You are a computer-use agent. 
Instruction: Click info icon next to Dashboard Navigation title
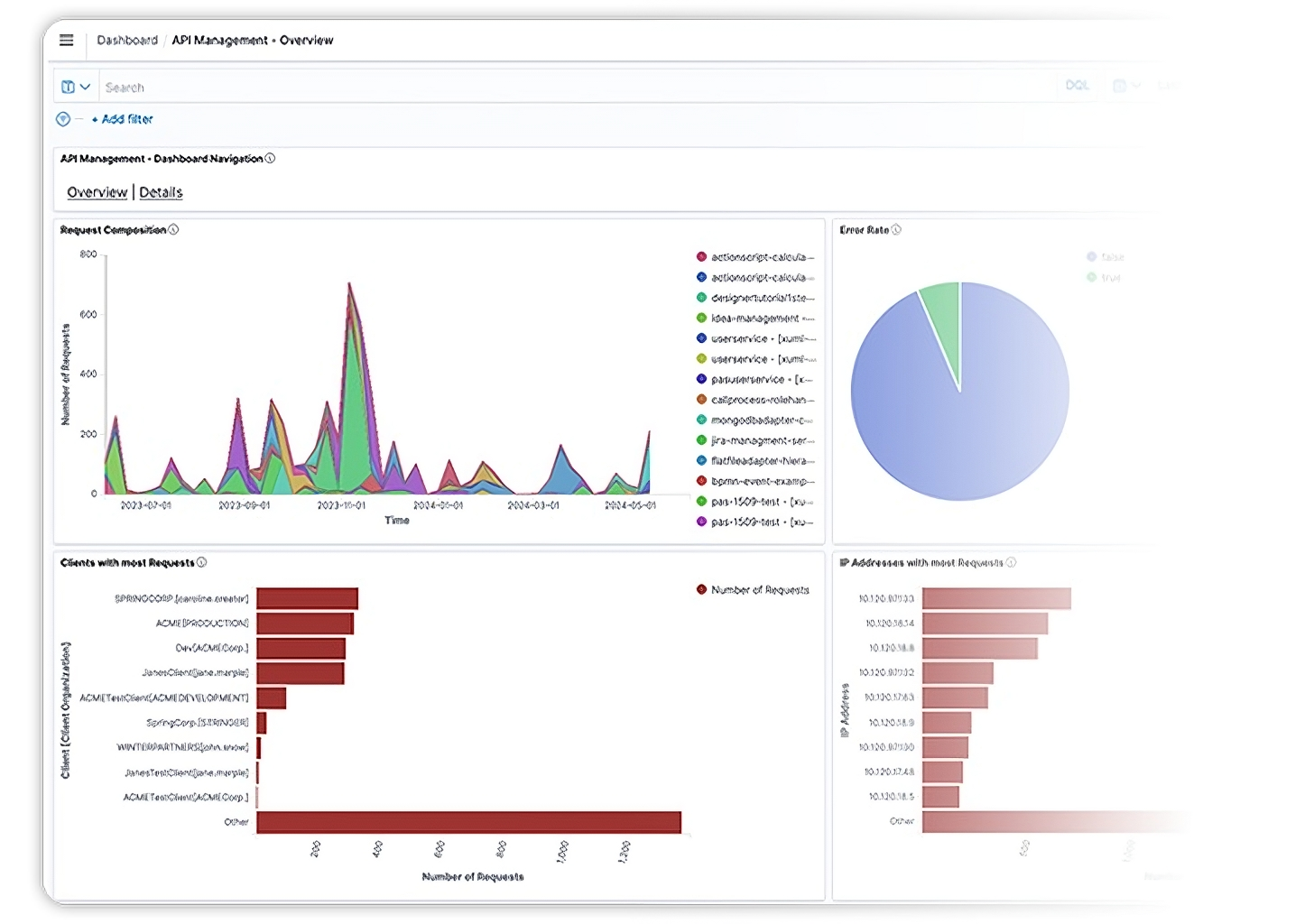point(270,159)
